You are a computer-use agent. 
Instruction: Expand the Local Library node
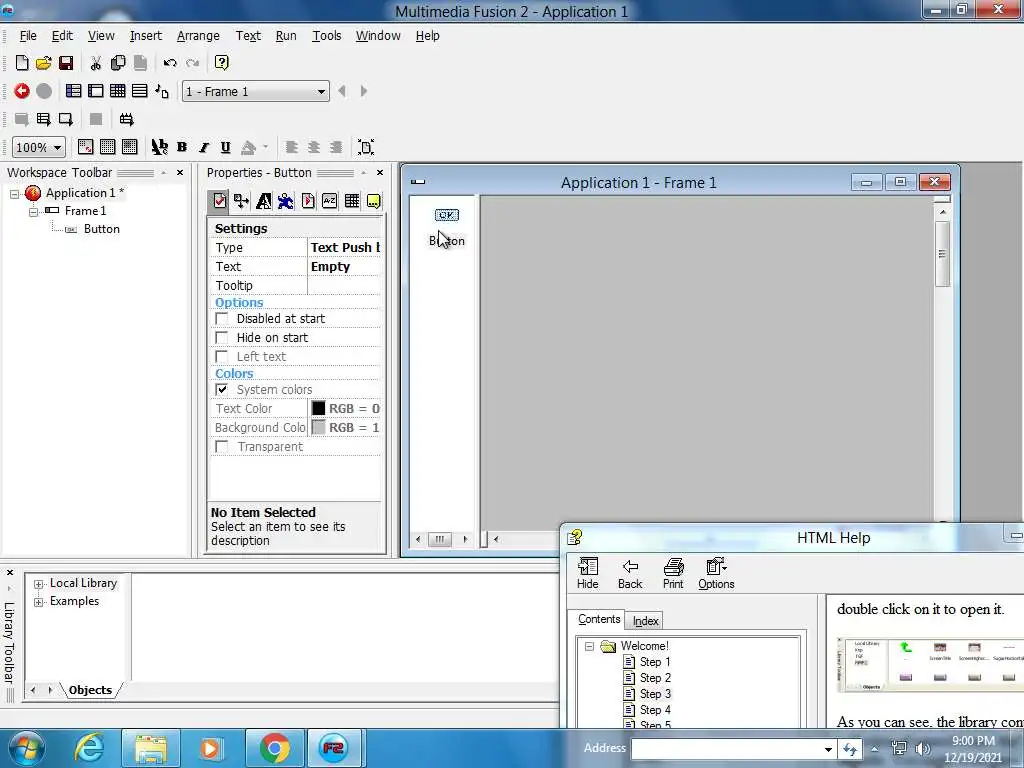tap(39, 584)
